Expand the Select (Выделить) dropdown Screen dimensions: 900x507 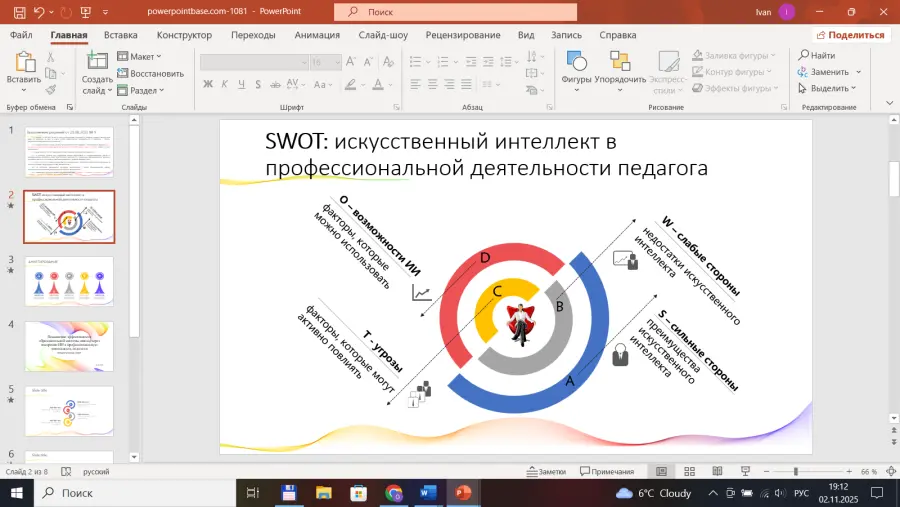829,88
